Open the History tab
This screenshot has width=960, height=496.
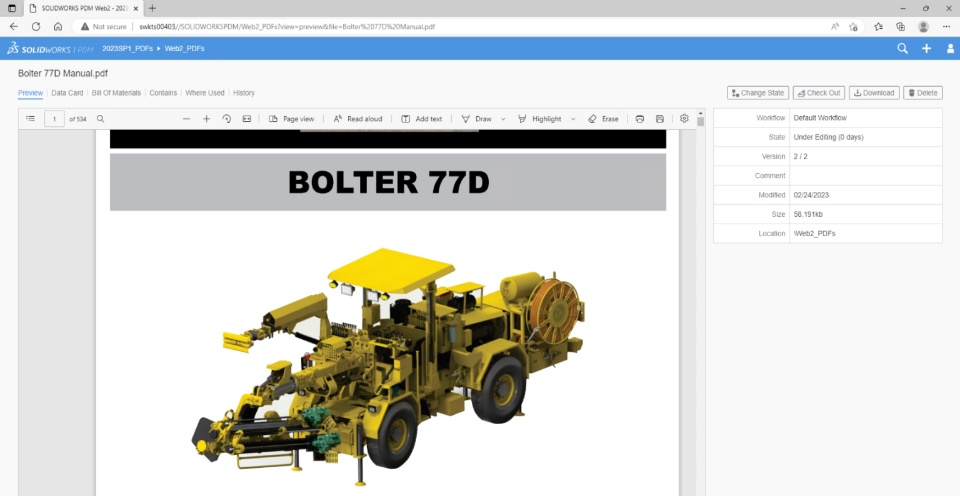[244, 93]
